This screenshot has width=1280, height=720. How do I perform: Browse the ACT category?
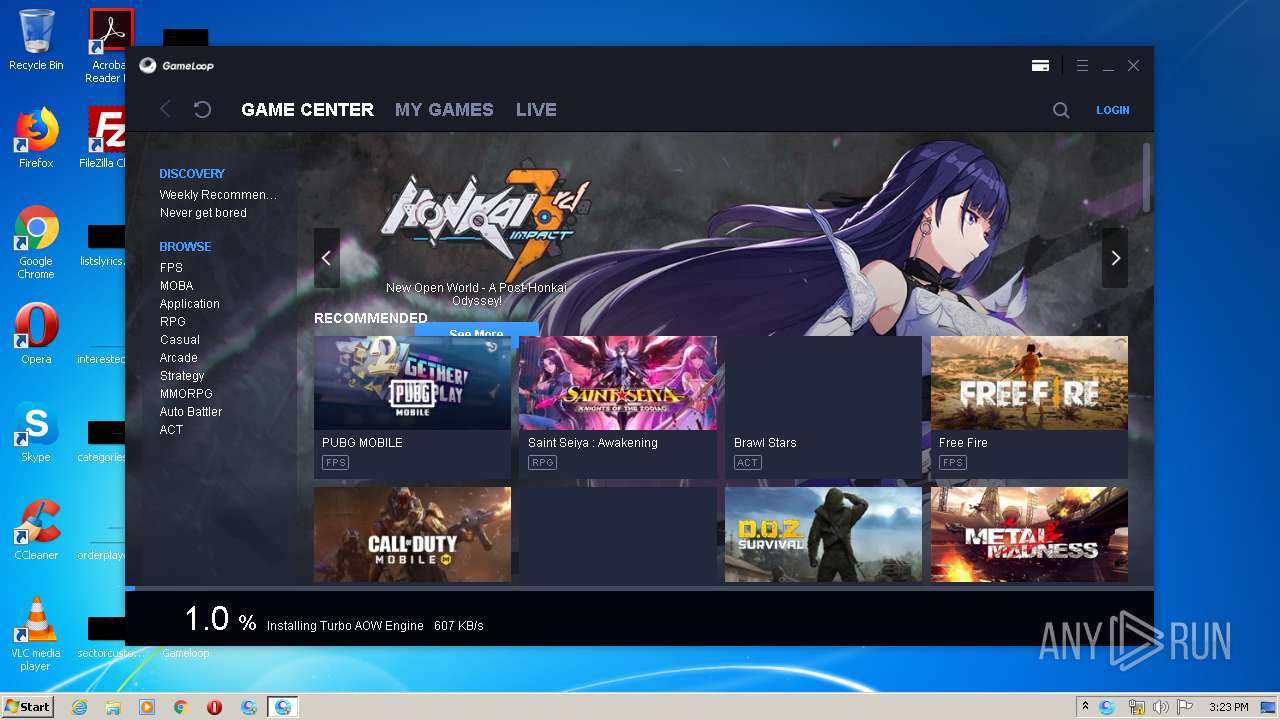coord(171,430)
